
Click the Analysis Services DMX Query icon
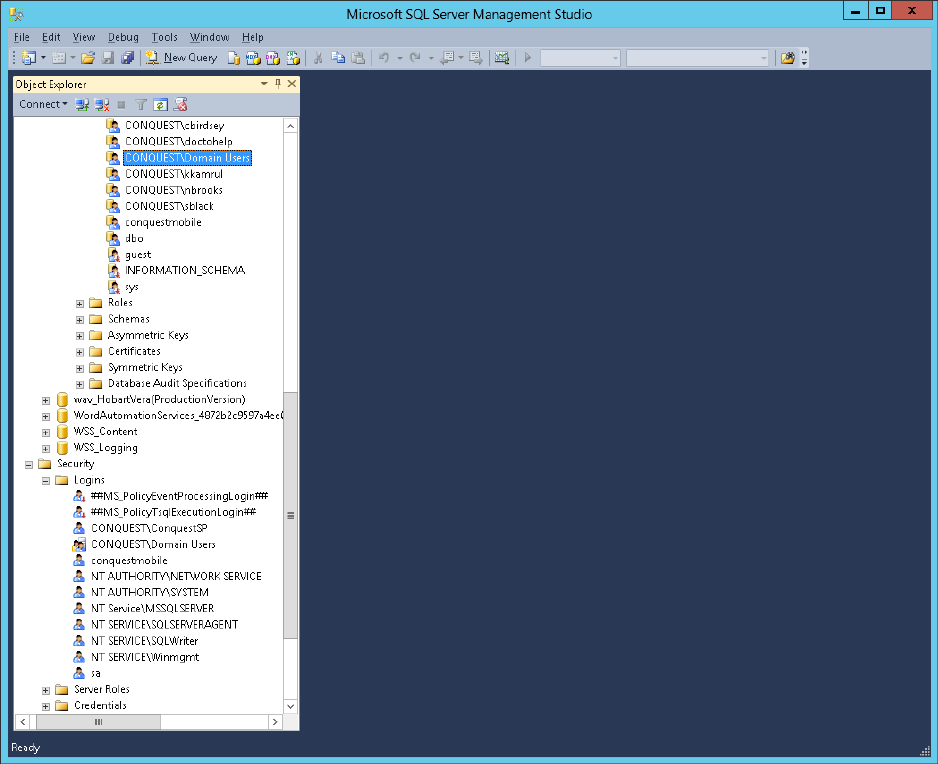[273, 57]
